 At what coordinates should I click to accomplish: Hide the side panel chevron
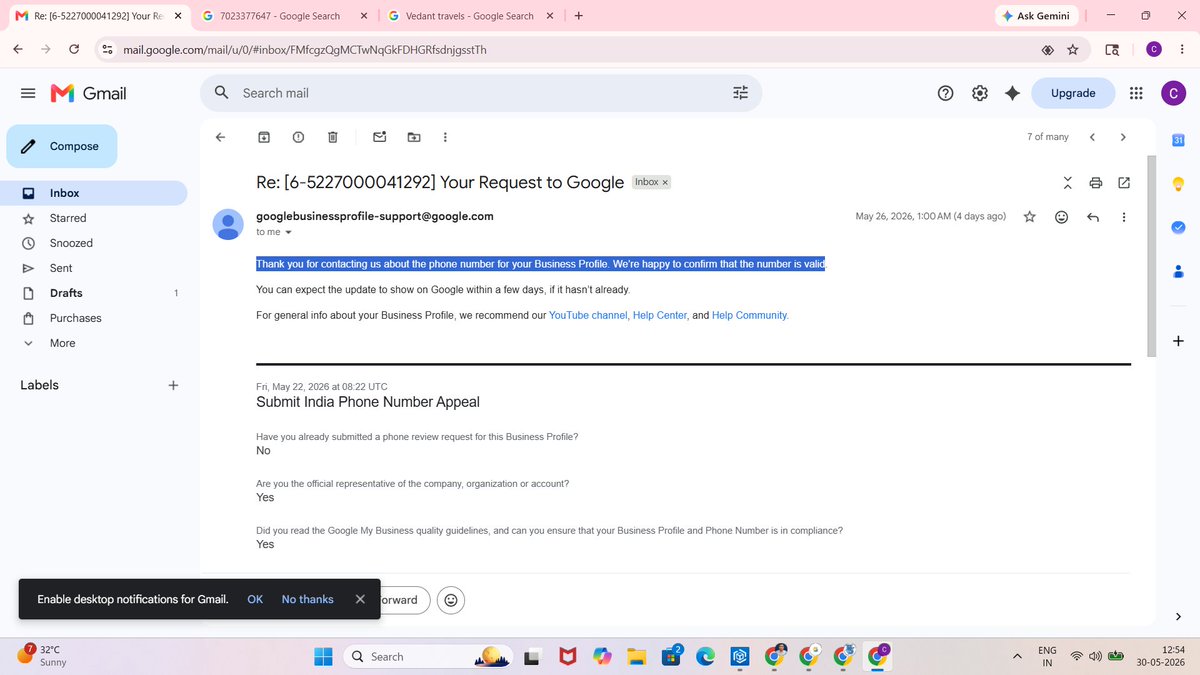pyautogui.click(x=1178, y=616)
